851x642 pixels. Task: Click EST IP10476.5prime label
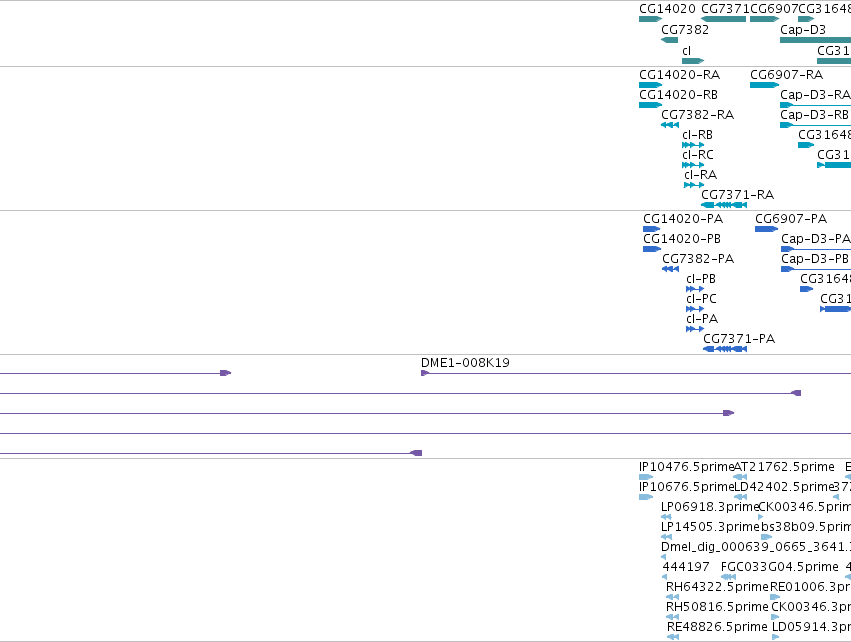point(686,467)
